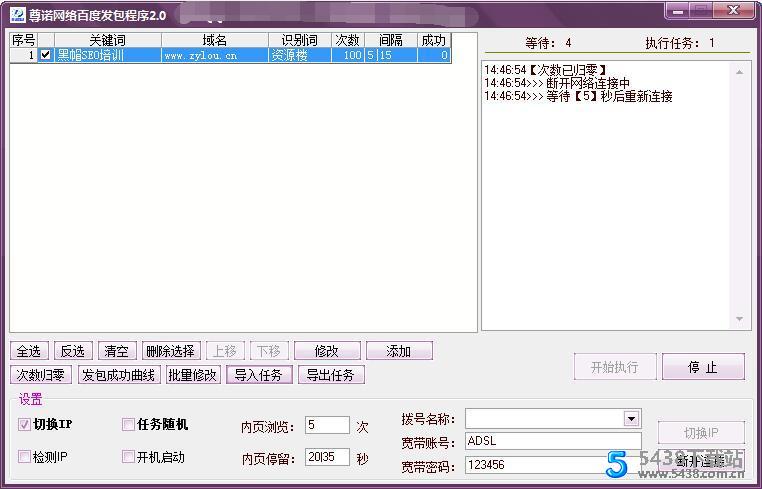Click the 开始执行 button
762x489 pixels.
(615, 367)
